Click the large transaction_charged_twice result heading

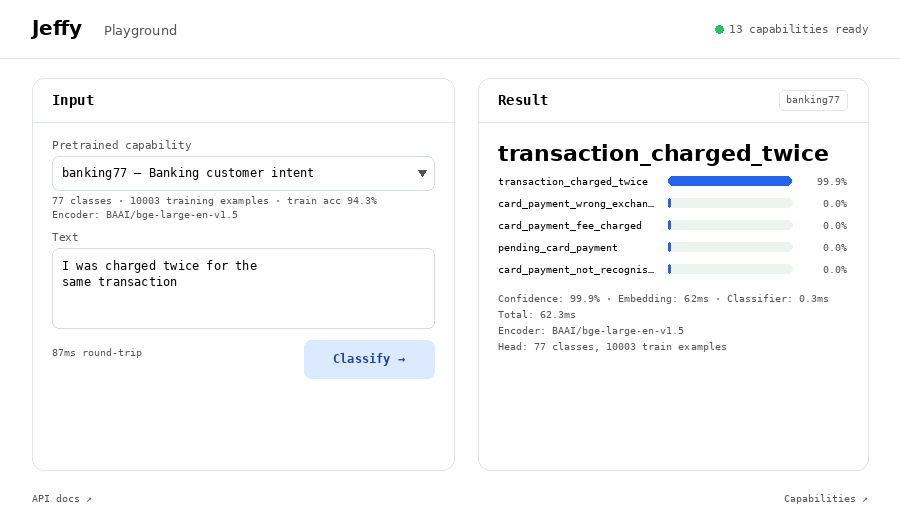point(663,153)
